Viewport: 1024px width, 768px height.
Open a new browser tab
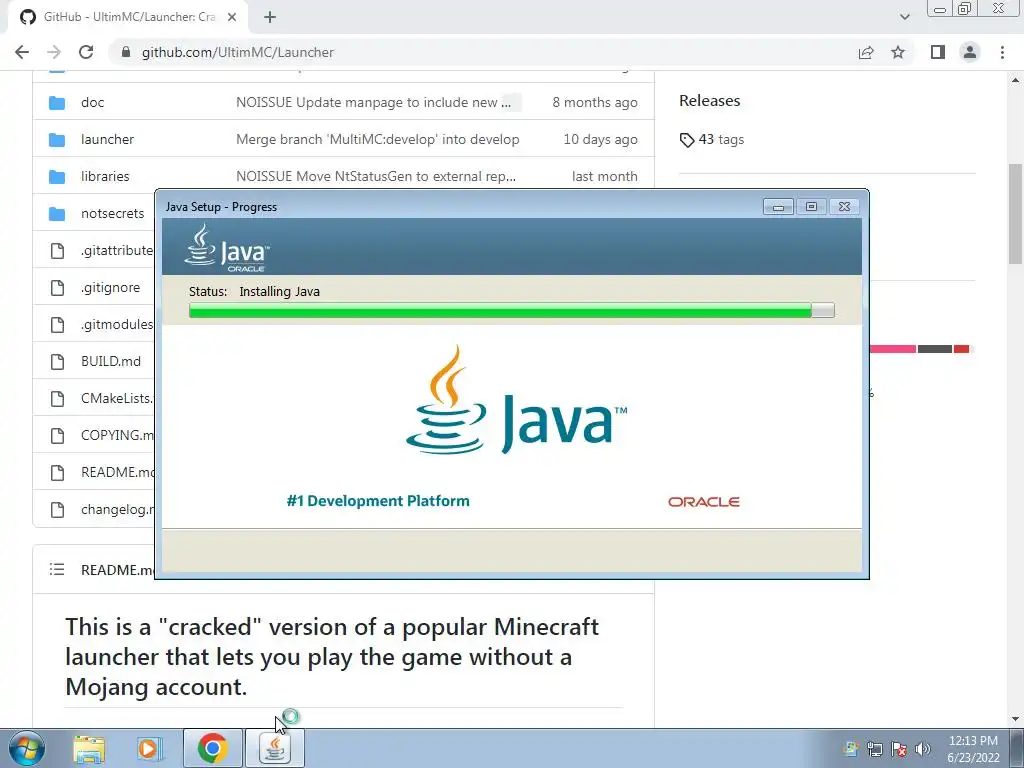click(x=270, y=18)
